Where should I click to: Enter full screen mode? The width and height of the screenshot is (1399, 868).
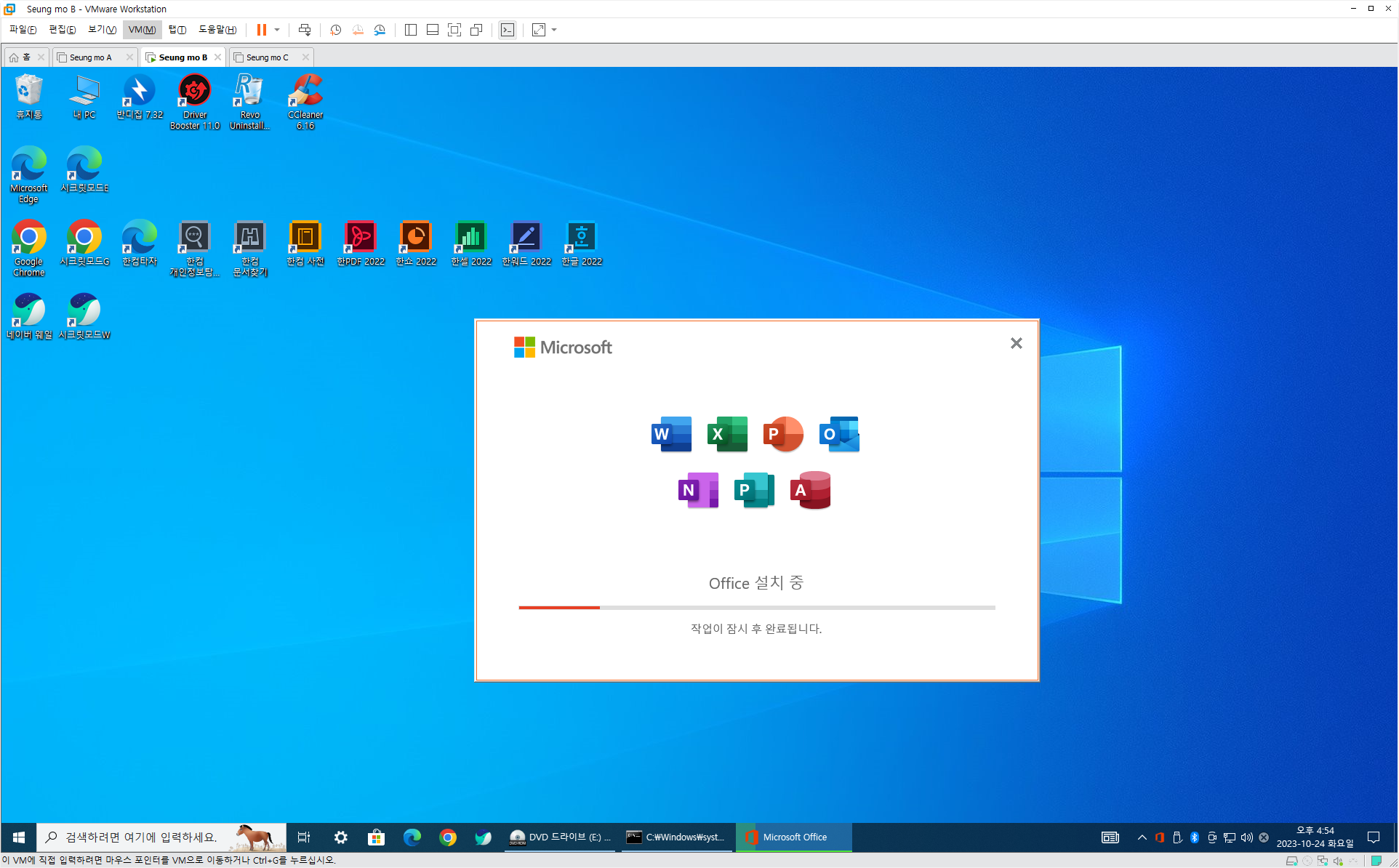point(454,30)
